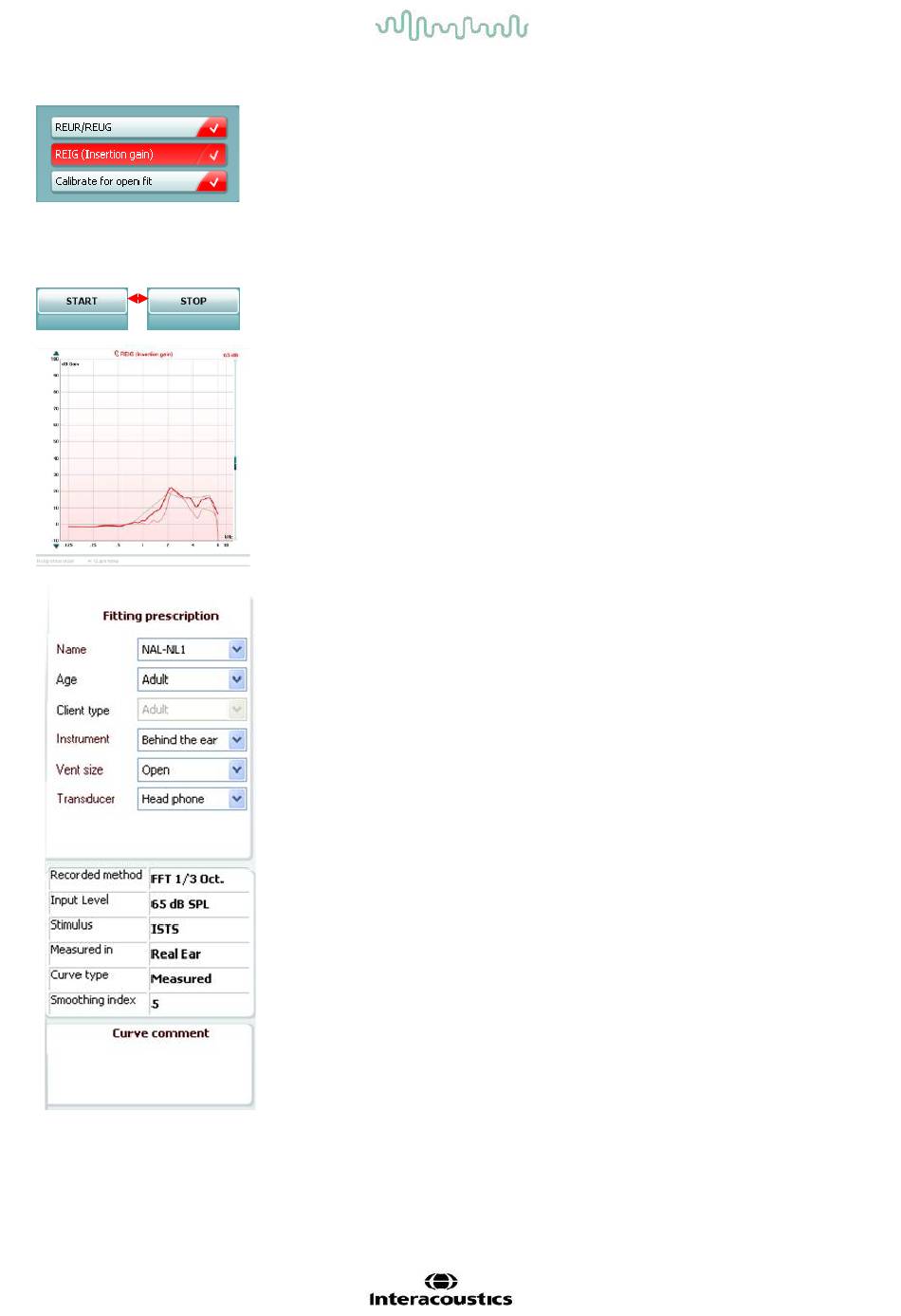Click the Instrument label in red
This screenshot has width=901, height=1316.
83,739
